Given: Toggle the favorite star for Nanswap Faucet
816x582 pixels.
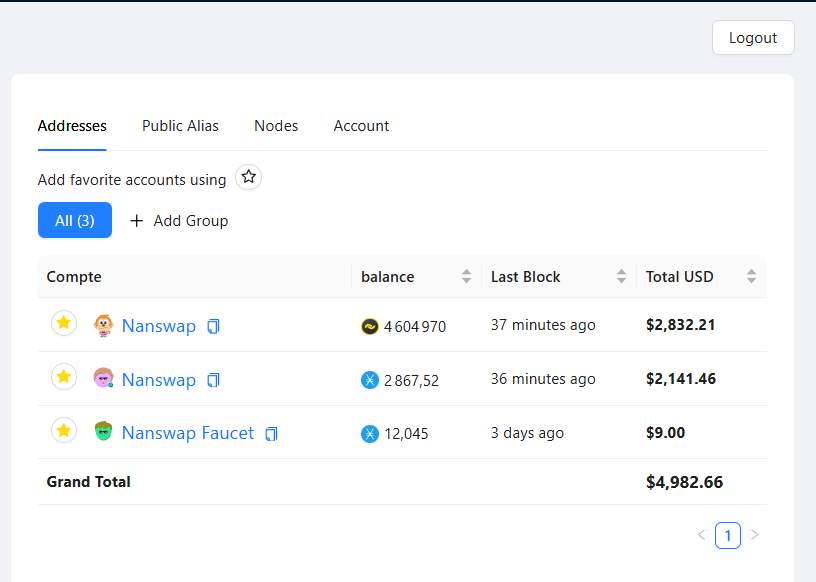Looking at the screenshot, I should click(x=63, y=432).
